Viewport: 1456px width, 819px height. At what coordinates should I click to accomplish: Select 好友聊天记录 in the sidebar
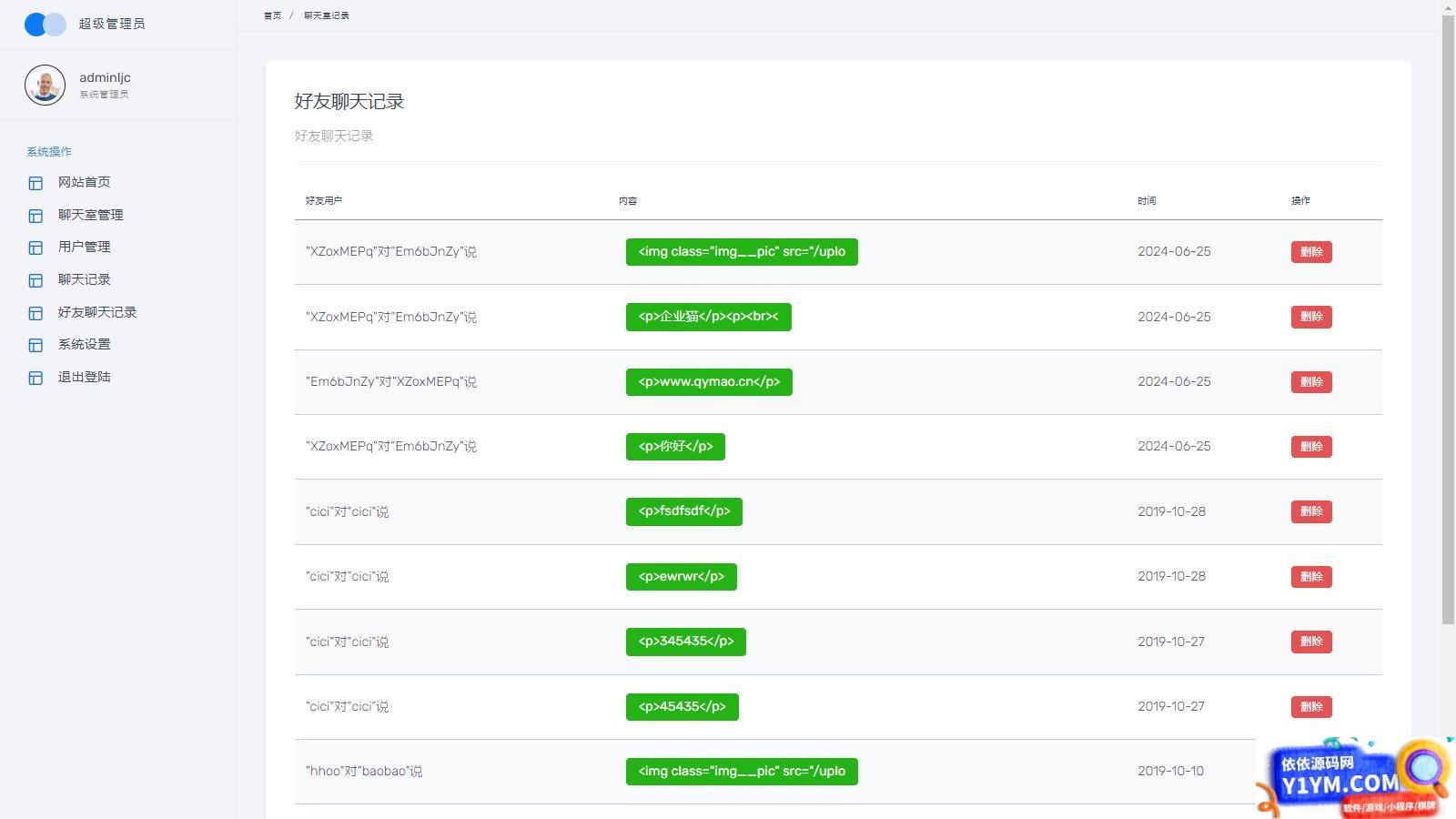[x=97, y=312]
